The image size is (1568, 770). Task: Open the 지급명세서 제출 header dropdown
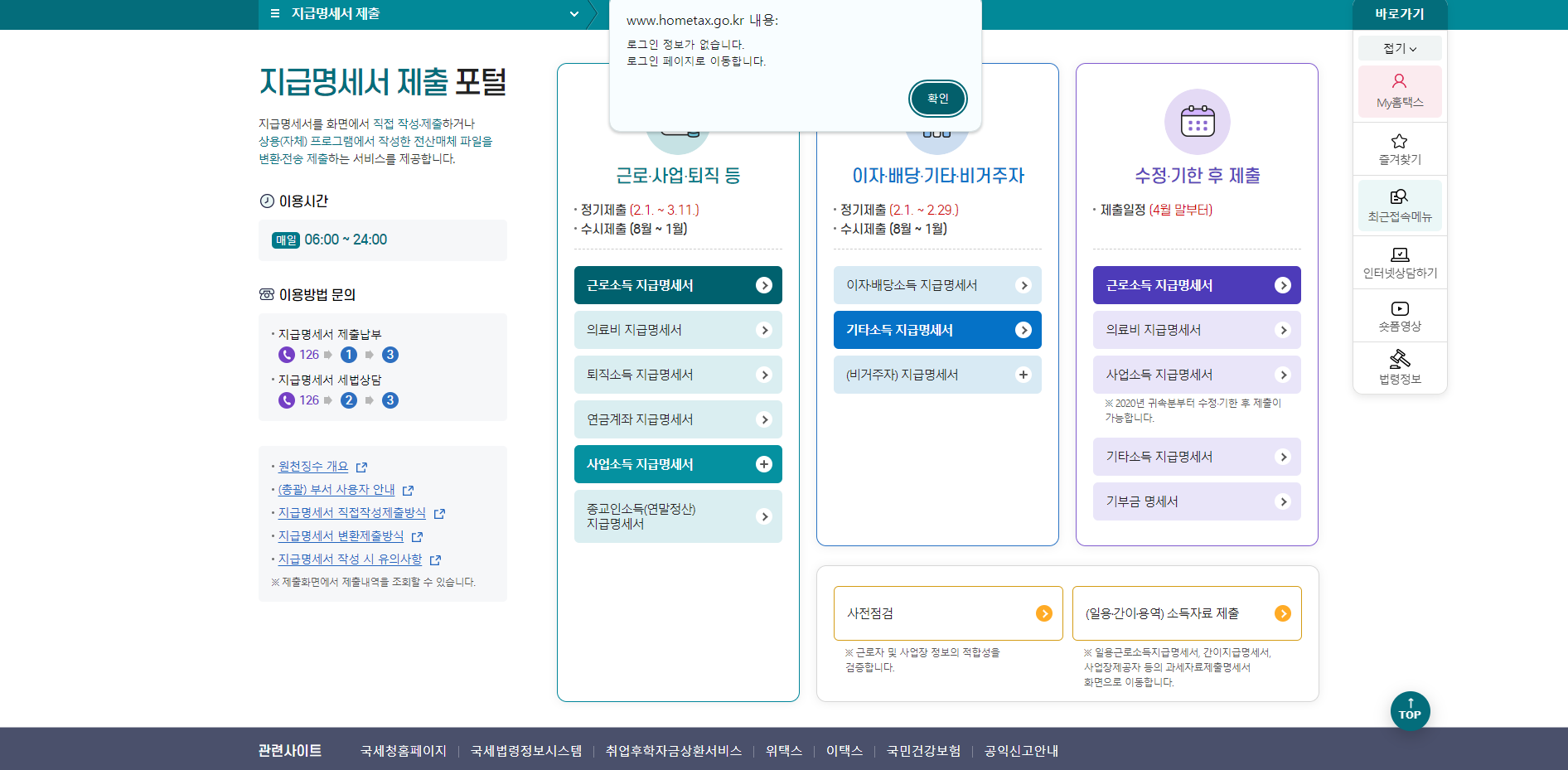click(x=573, y=14)
